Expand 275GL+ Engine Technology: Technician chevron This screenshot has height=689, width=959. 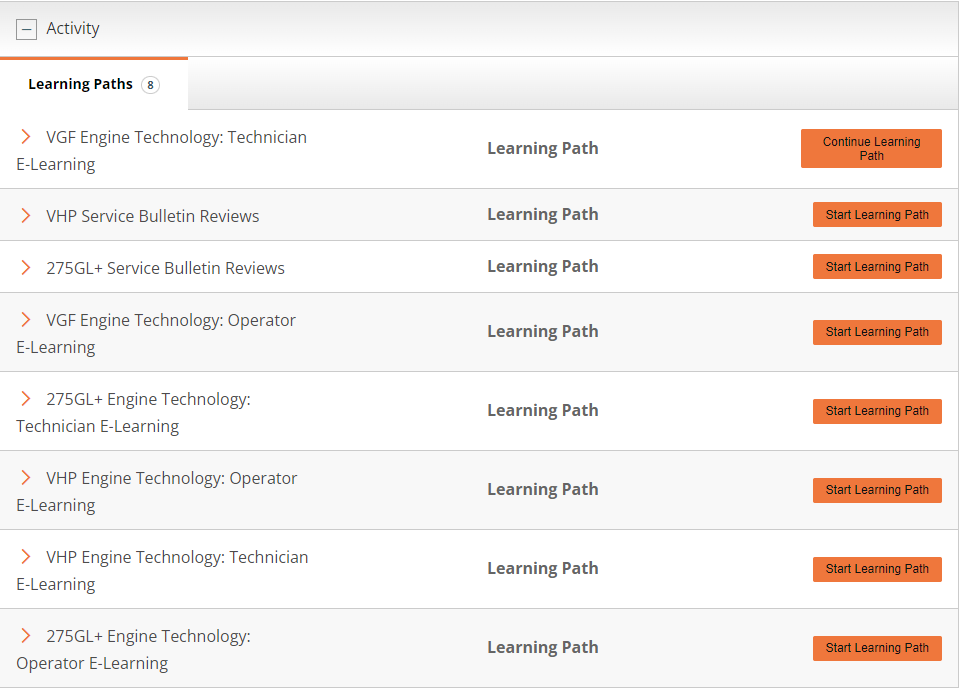click(26, 399)
